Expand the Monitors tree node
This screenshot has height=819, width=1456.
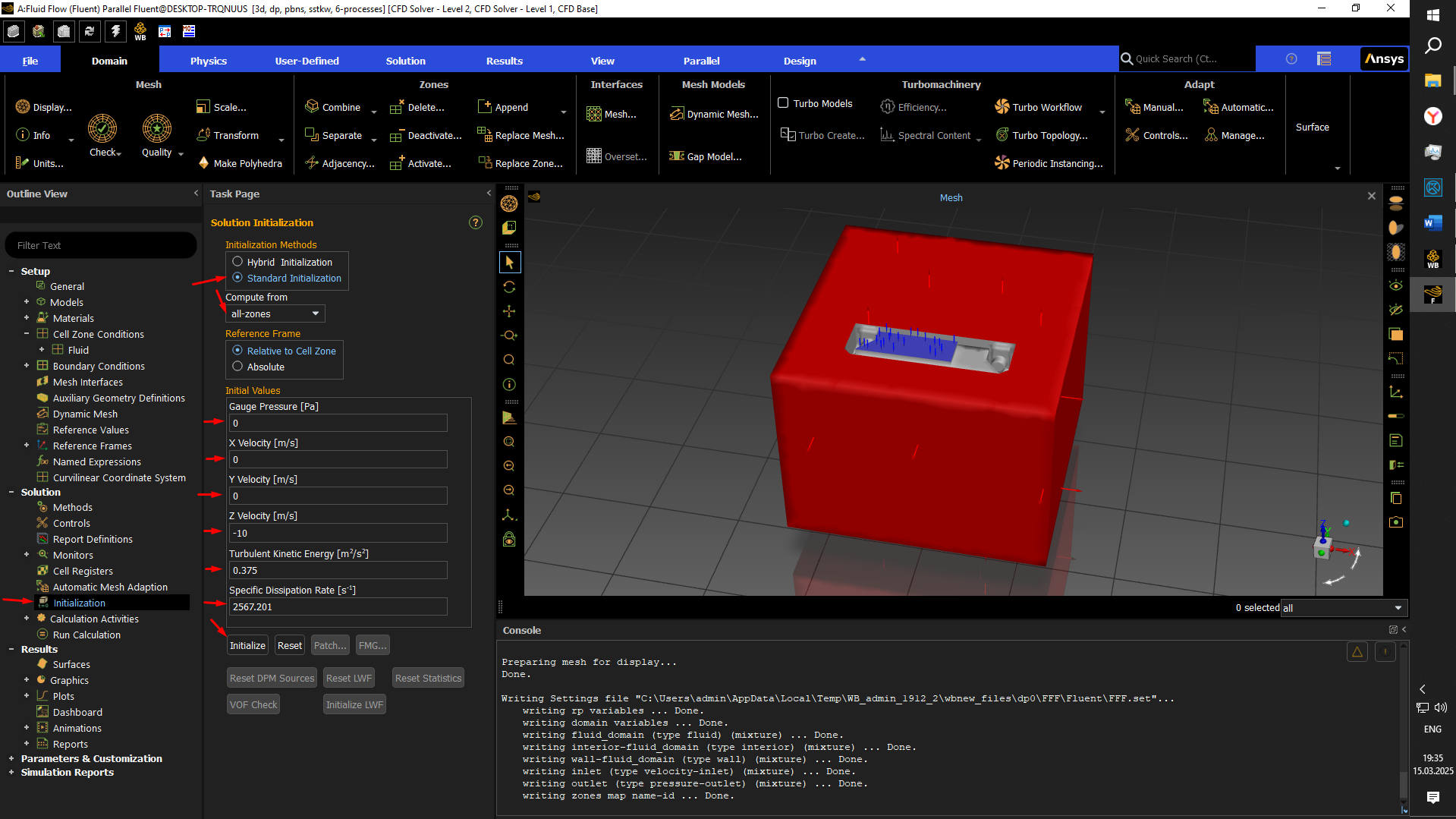27,555
